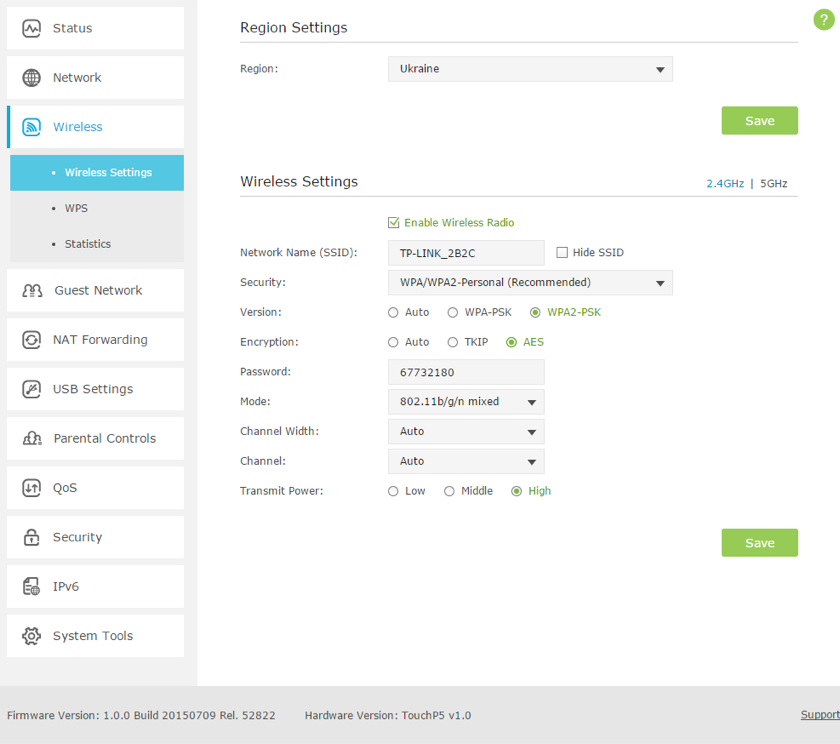Image resolution: width=840 pixels, height=744 pixels.
Task: Switch to the 5GHz band tab
Action: pyautogui.click(x=773, y=184)
